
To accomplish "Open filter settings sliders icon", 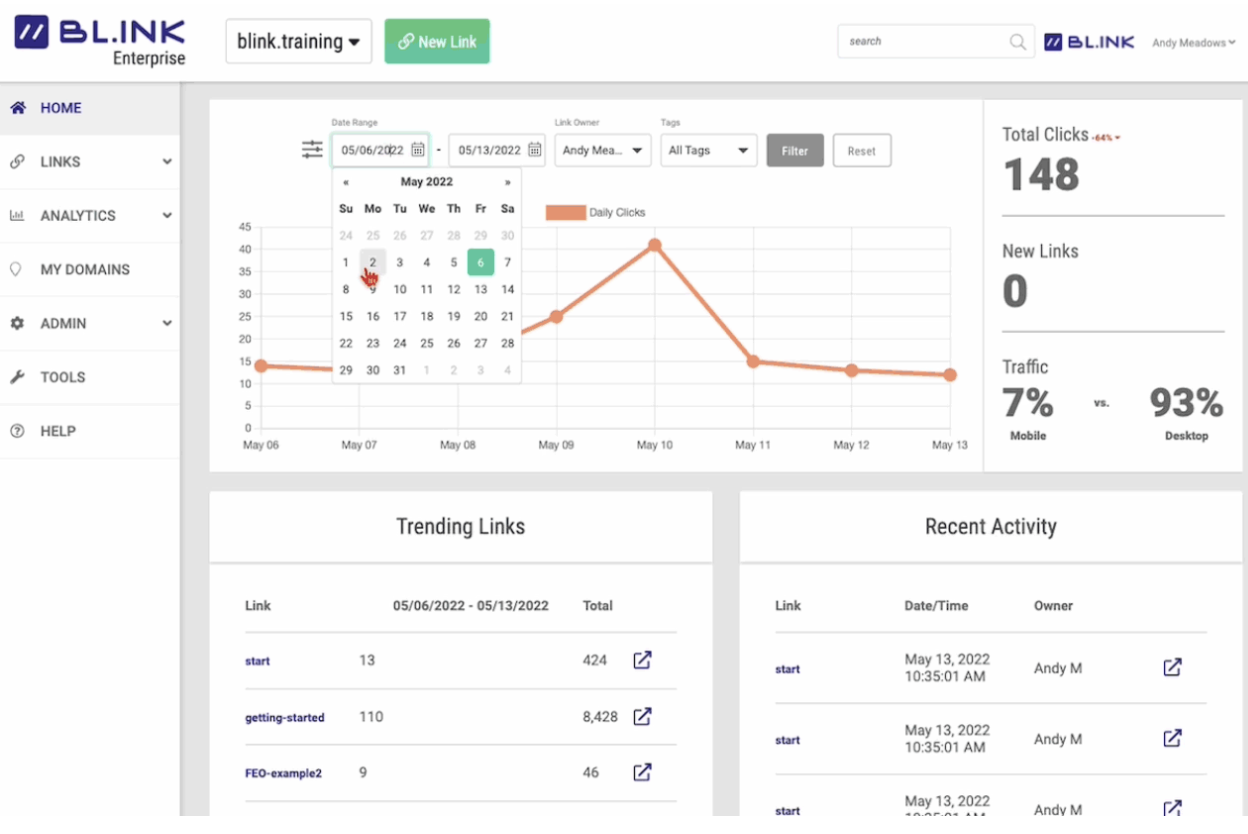I will (x=312, y=150).
